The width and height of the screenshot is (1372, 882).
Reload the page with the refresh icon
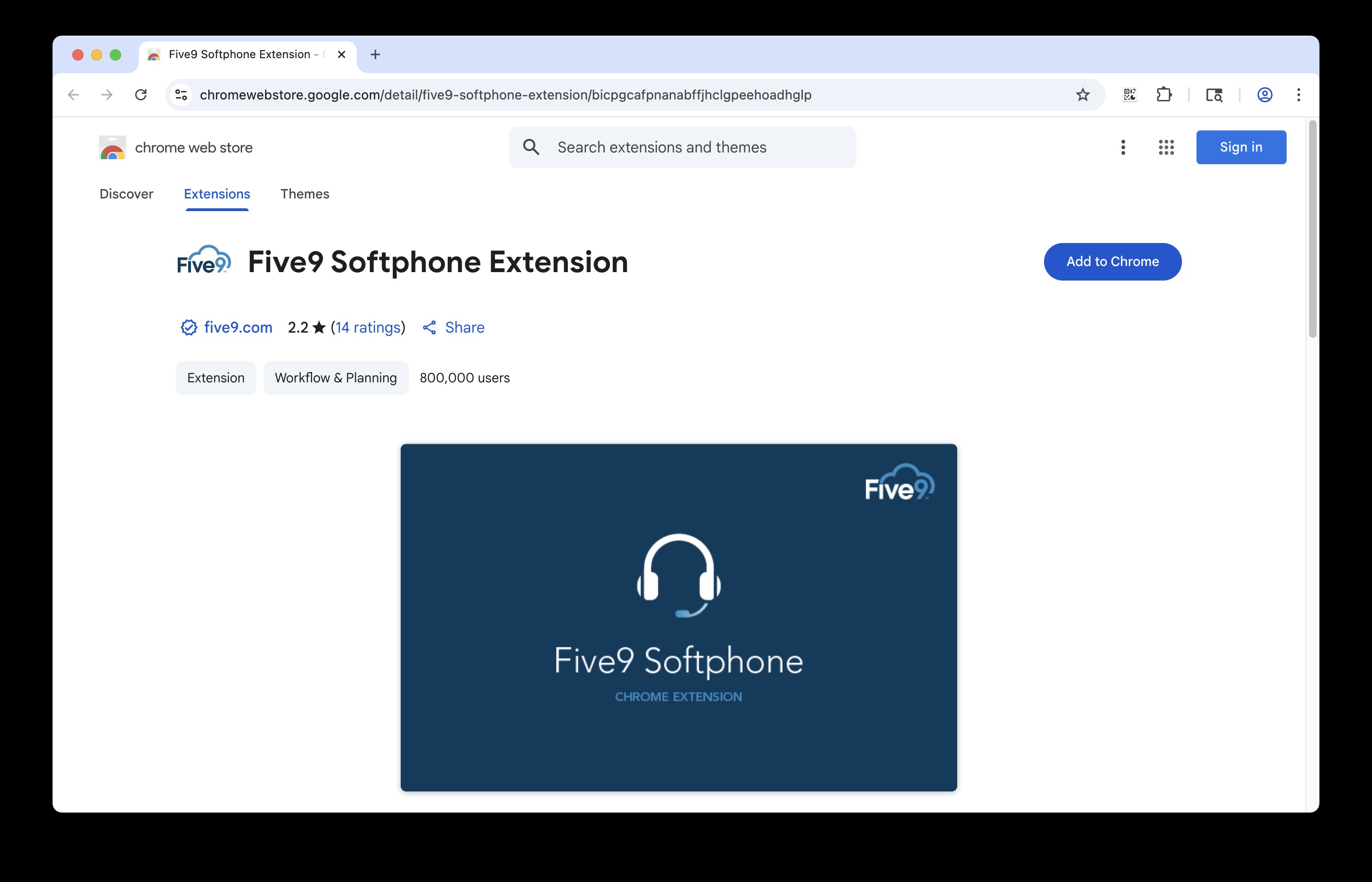141,94
